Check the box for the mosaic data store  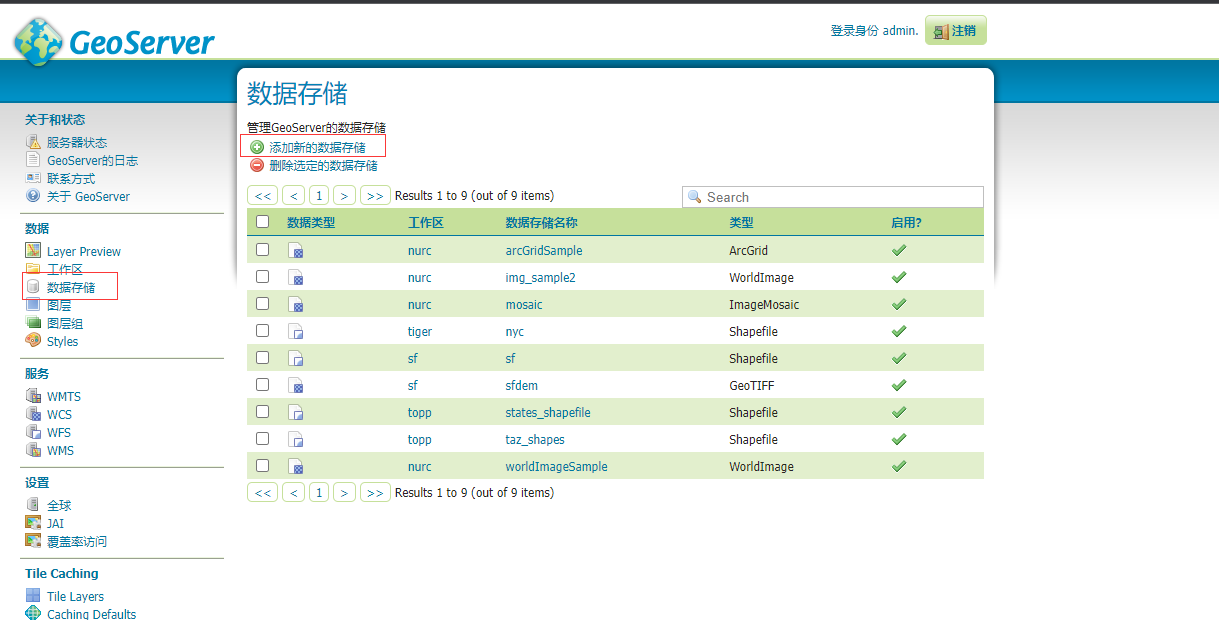coord(263,304)
